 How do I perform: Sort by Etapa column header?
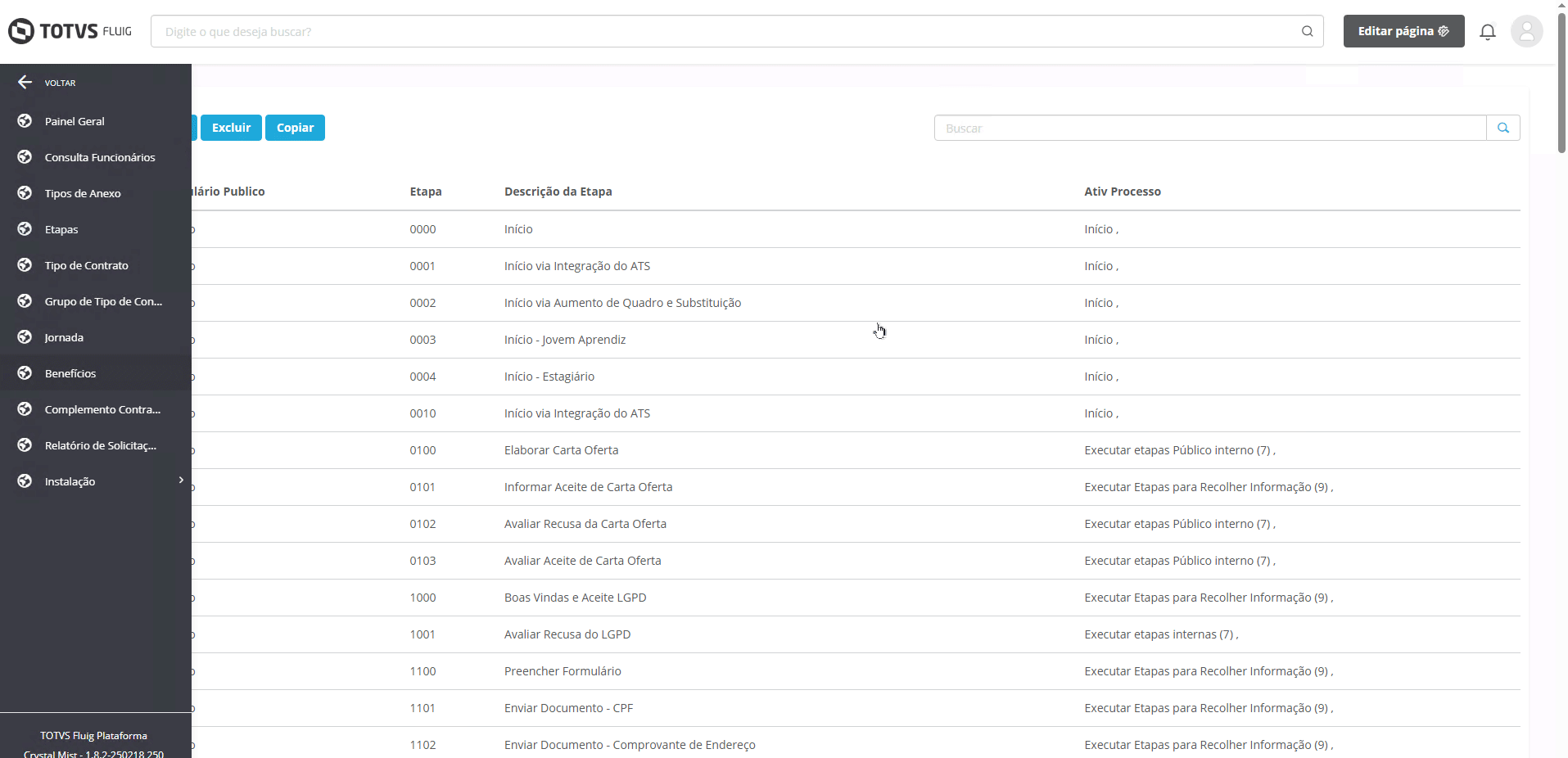pyautogui.click(x=426, y=192)
